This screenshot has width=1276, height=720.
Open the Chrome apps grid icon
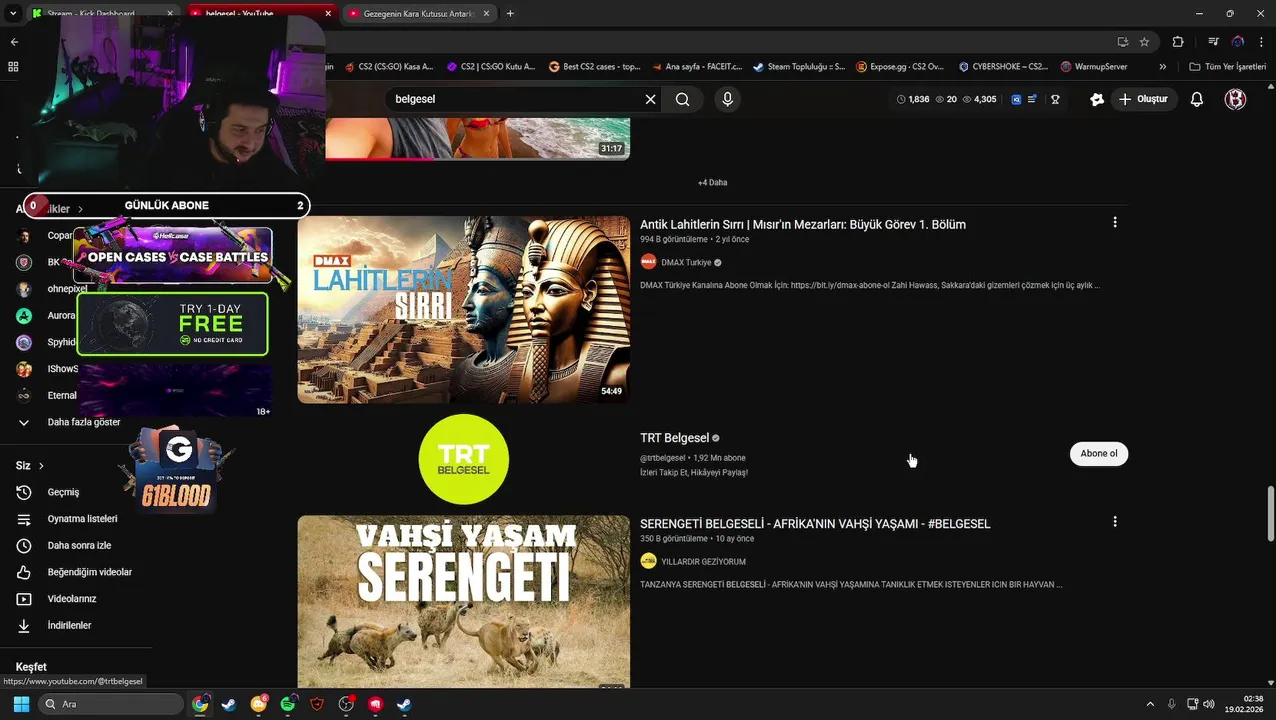pyautogui.click(x=13, y=67)
